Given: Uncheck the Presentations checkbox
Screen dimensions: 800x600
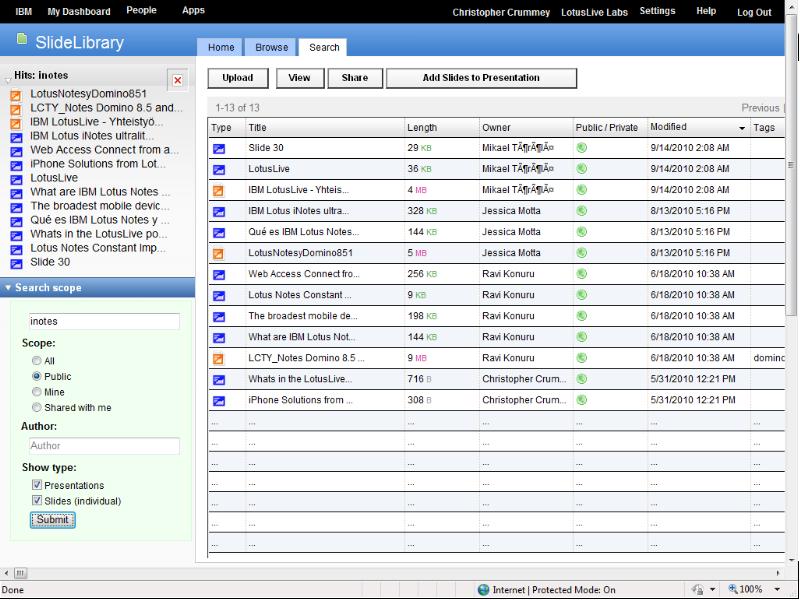Looking at the screenshot, I should (37, 485).
